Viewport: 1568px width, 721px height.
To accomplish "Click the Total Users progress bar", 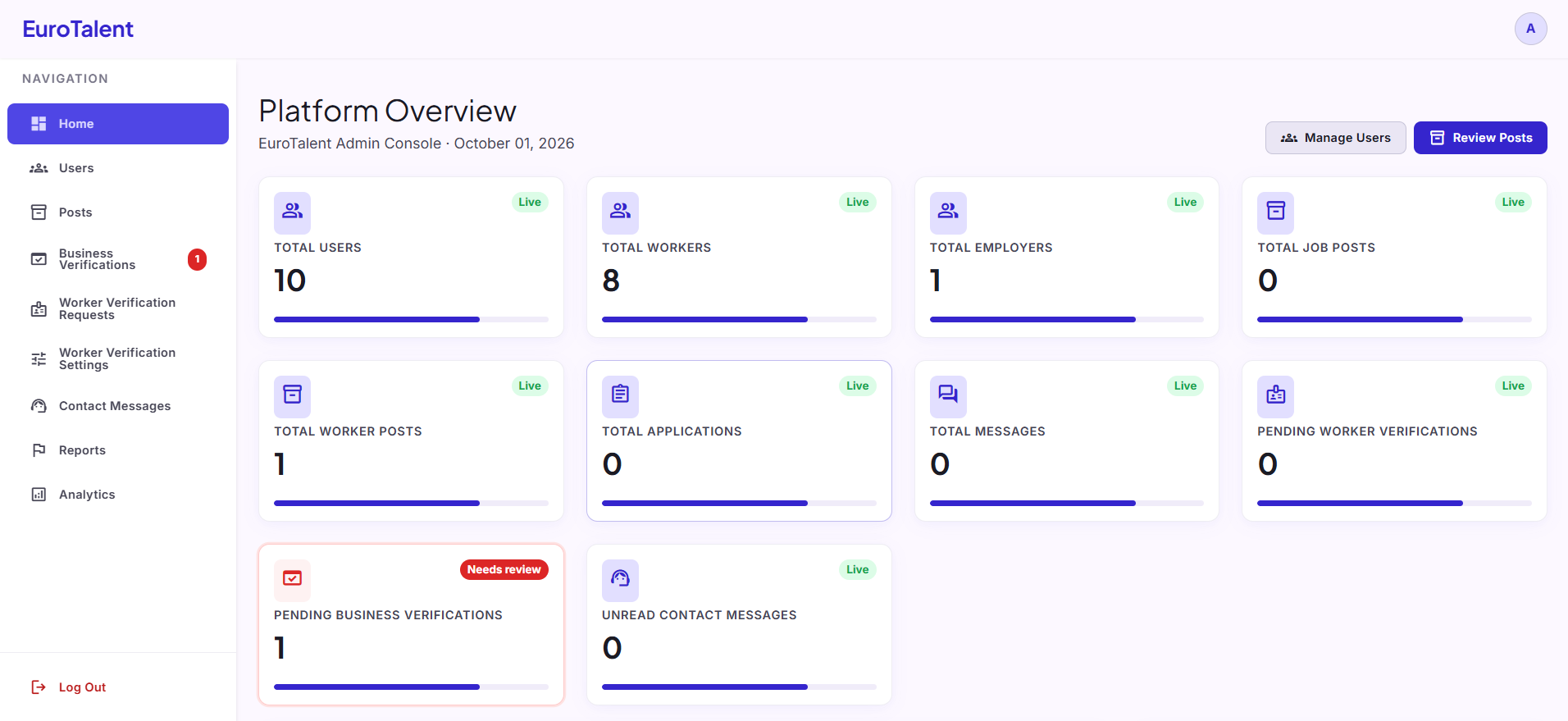I will pos(411,319).
